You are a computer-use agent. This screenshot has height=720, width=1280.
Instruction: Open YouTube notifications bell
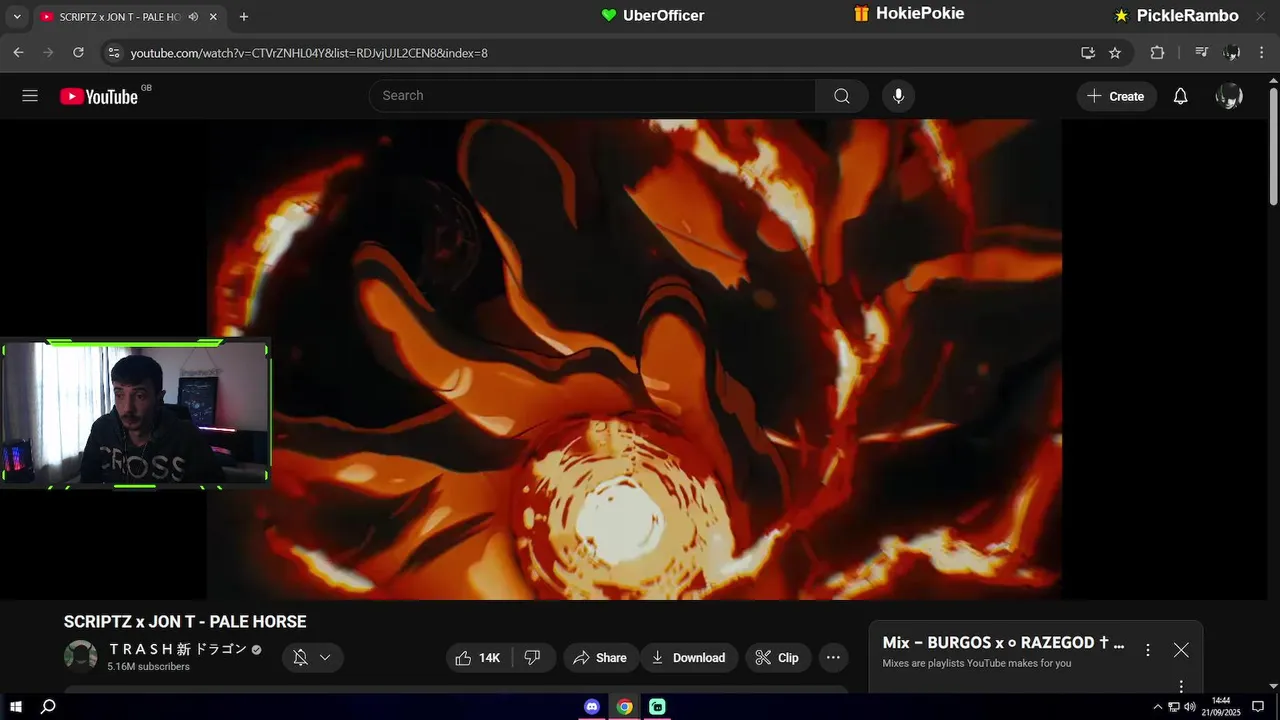1180,96
